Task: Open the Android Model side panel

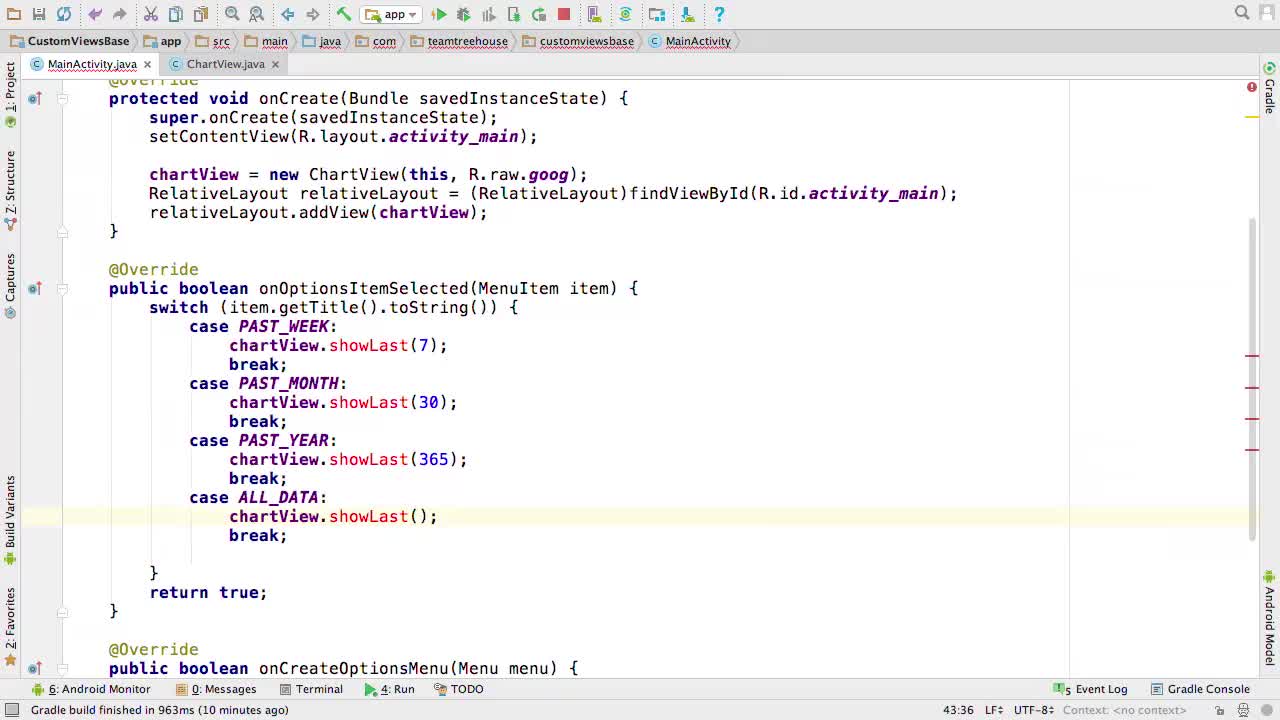Action: tap(1269, 618)
